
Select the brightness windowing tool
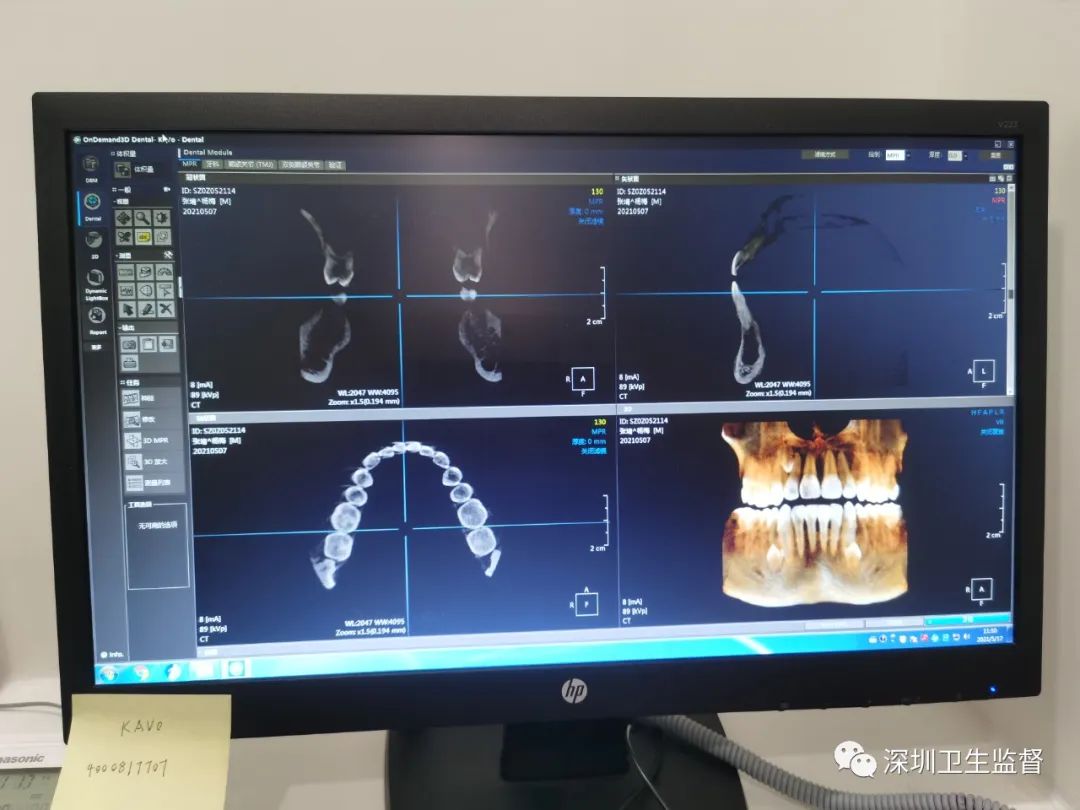(x=161, y=218)
